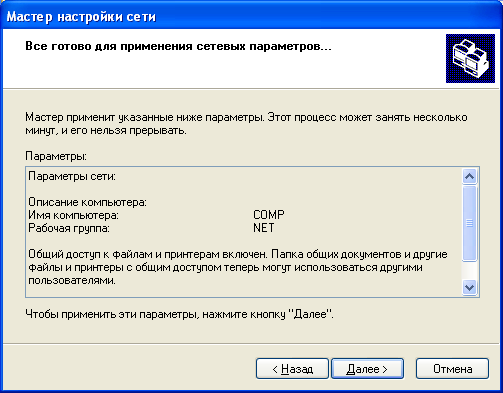Click the file and printer sharing paragraph
The height and width of the screenshot is (393, 503).
[238, 267]
